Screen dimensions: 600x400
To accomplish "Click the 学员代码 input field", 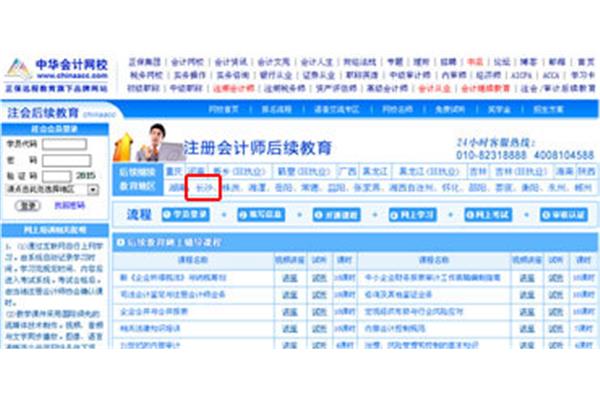I will point(64,144).
